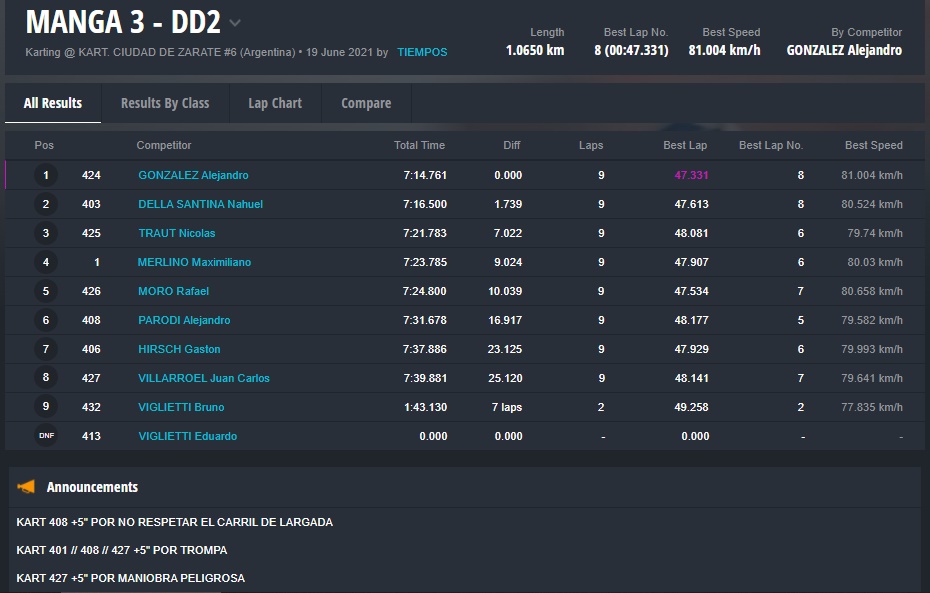
Task: Sort by the Best Lap column header
Action: [685, 145]
